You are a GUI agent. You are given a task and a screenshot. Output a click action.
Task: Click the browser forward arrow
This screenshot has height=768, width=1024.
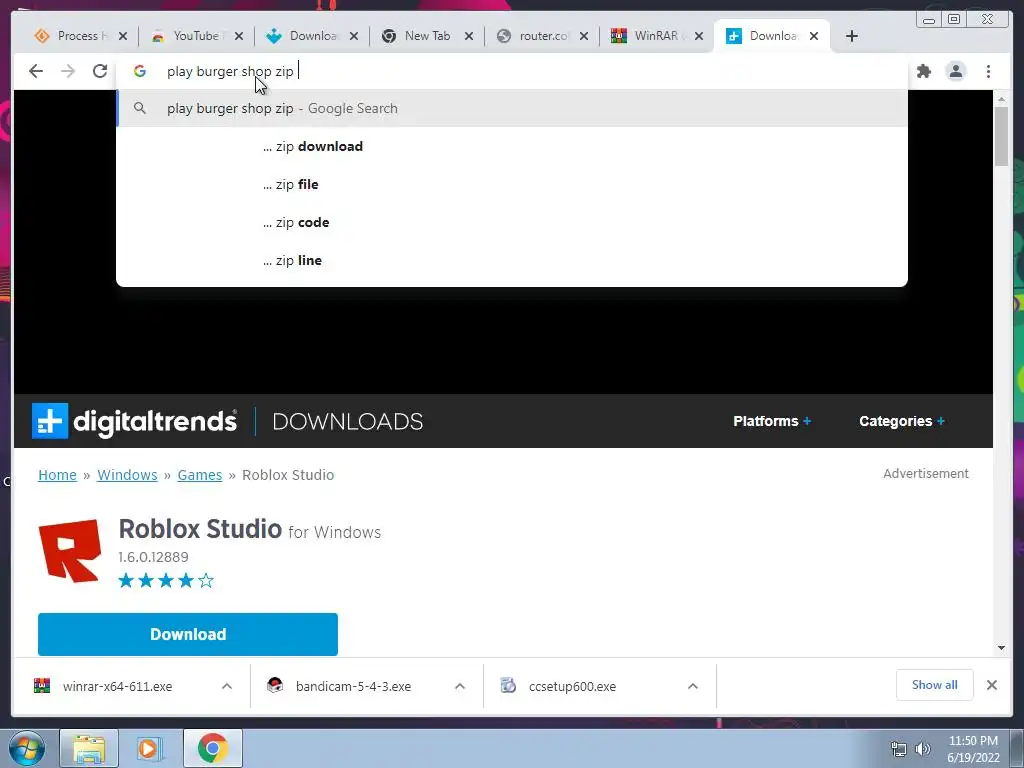[x=68, y=71]
